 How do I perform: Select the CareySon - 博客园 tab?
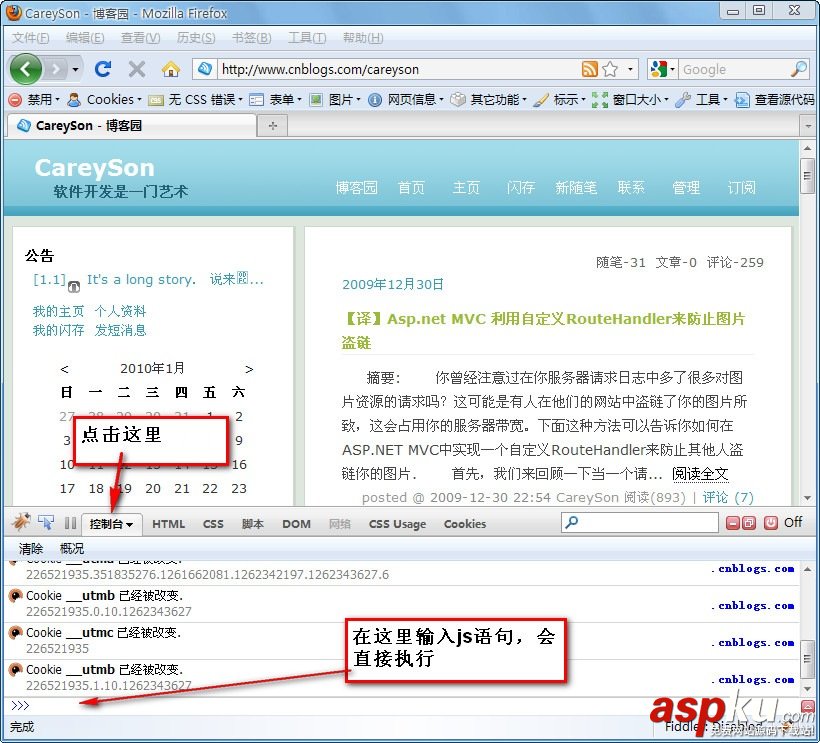click(131, 125)
